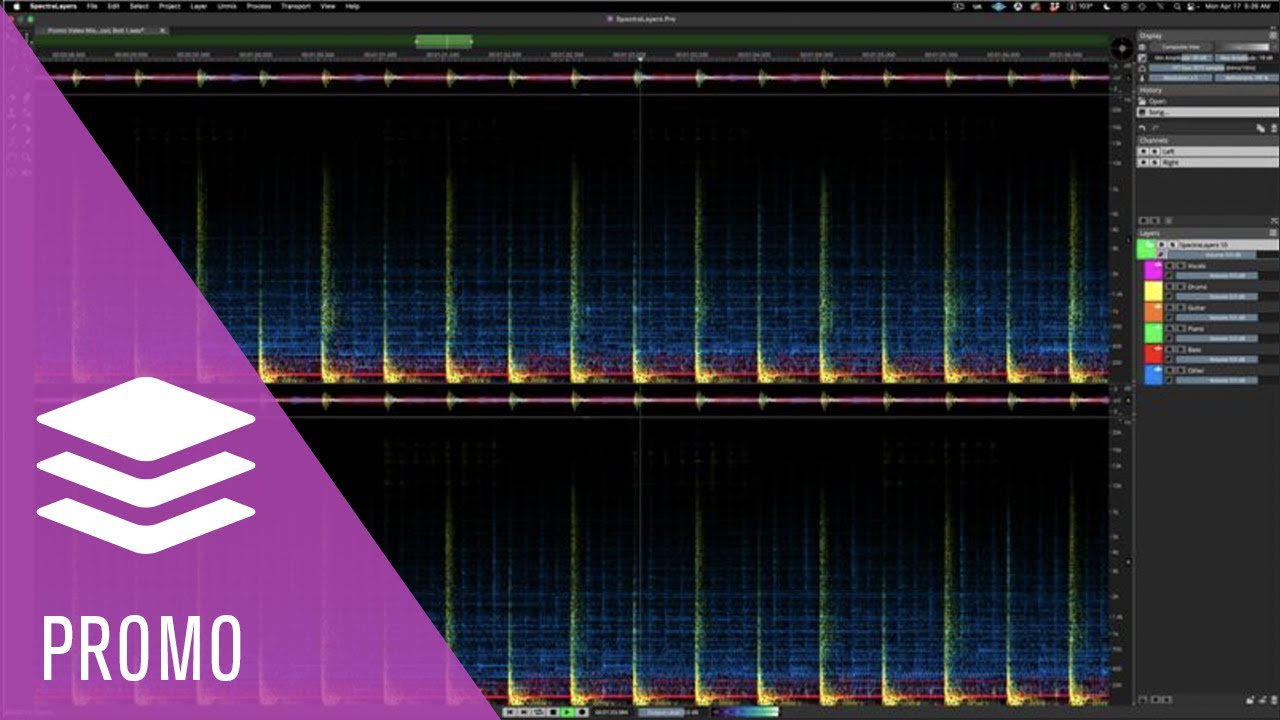Click the Stop button in the transport bar

[x=554, y=712]
